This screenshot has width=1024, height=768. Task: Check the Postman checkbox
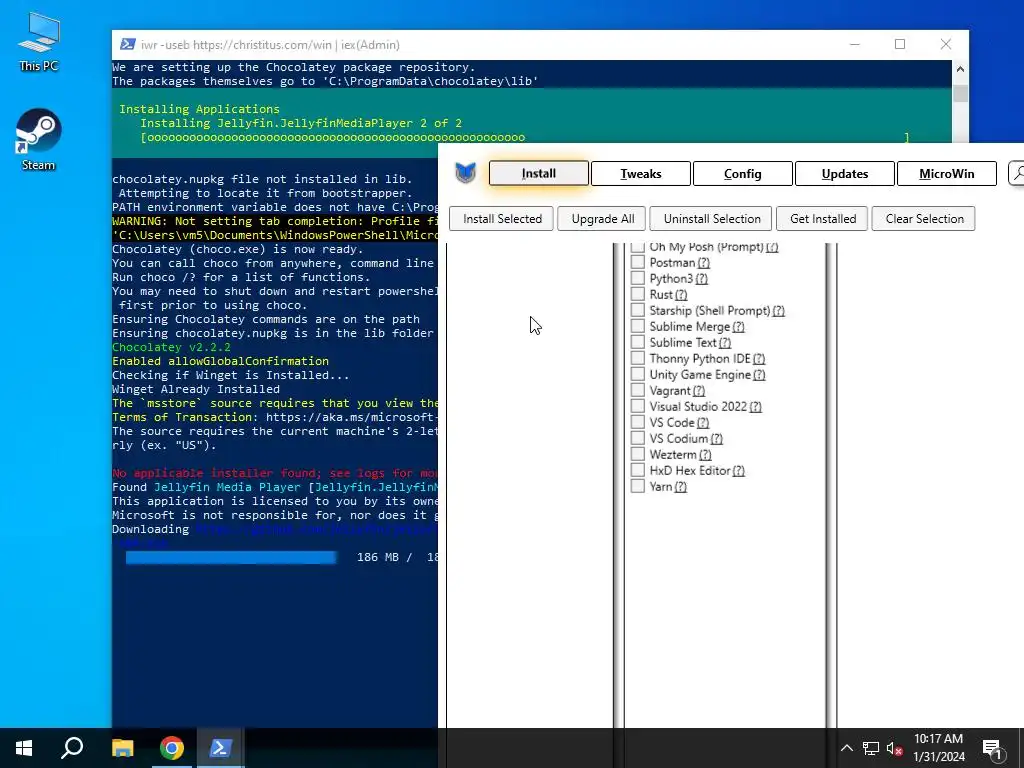click(x=637, y=263)
